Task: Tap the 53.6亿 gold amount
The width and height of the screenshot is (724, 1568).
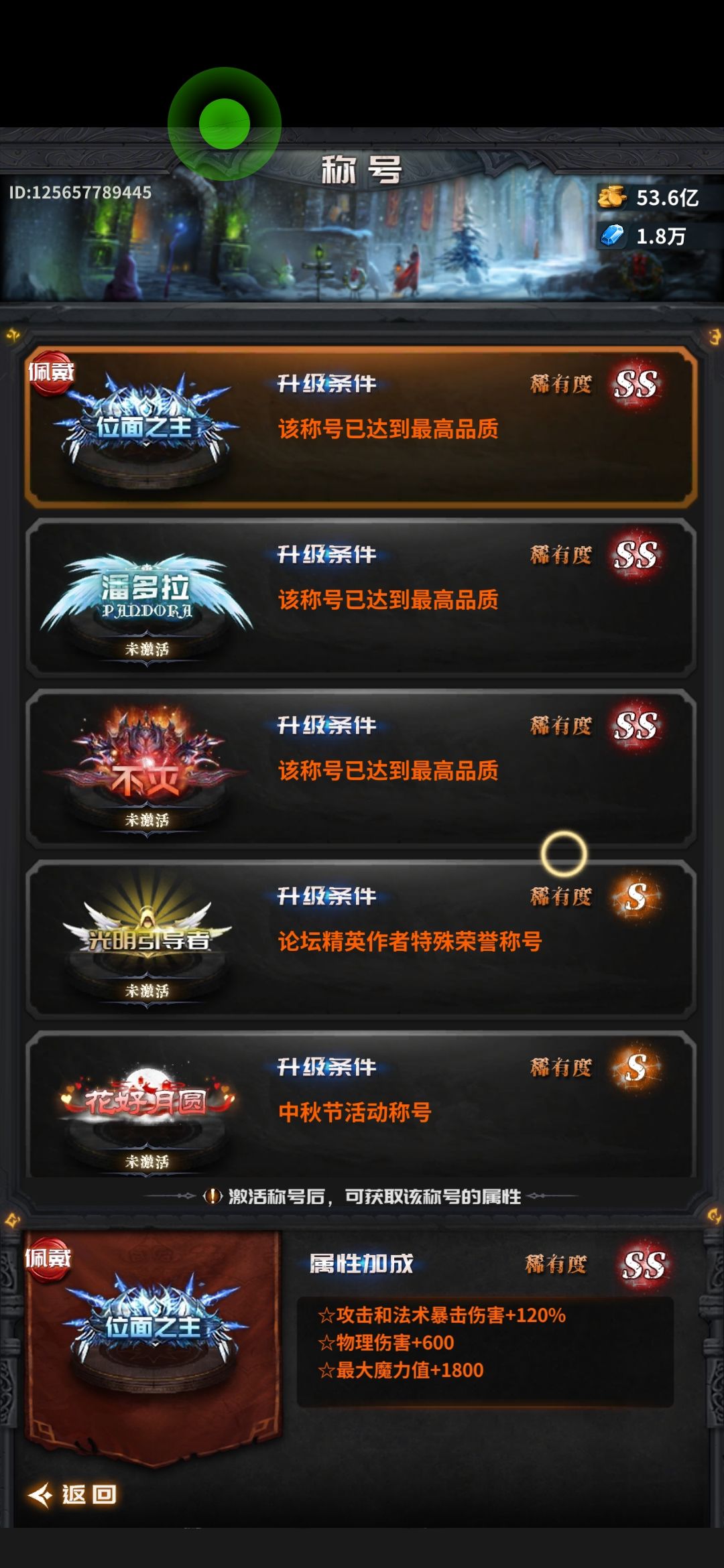Action: pyautogui.click(x=668, y=198)
